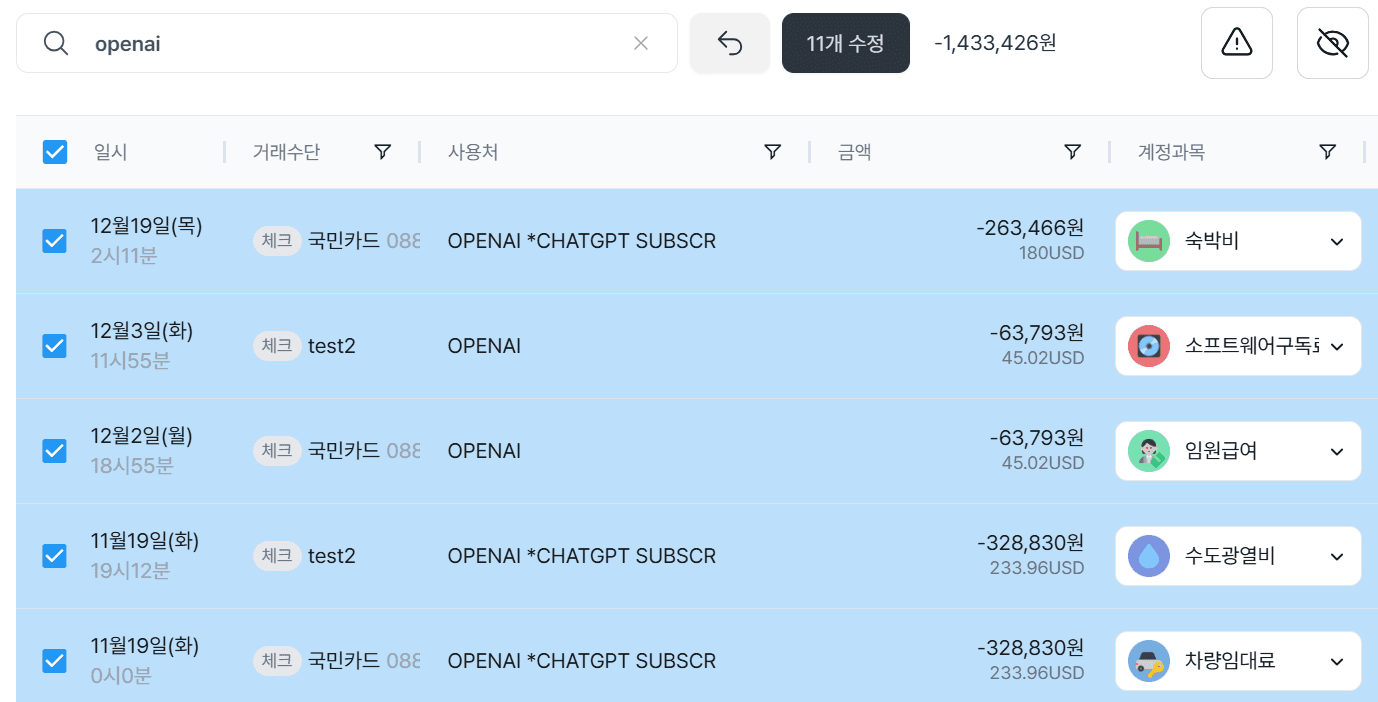The width and height of the screenshot is (1378, 702).
Task: Open the 숙박비 account dropdown
Action: 1238,241
